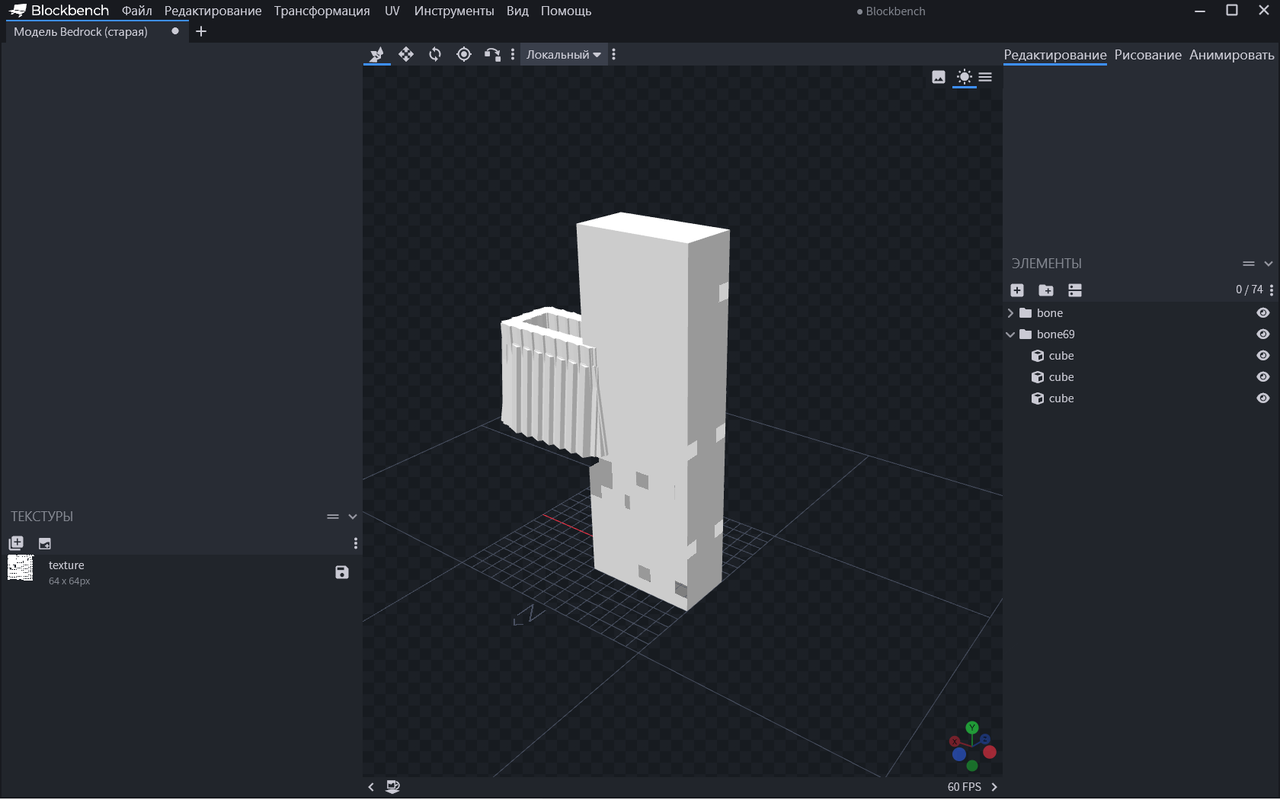Select the first cube under bone69
Screen dimensions: 1280x800
[x=1061, y=356]
